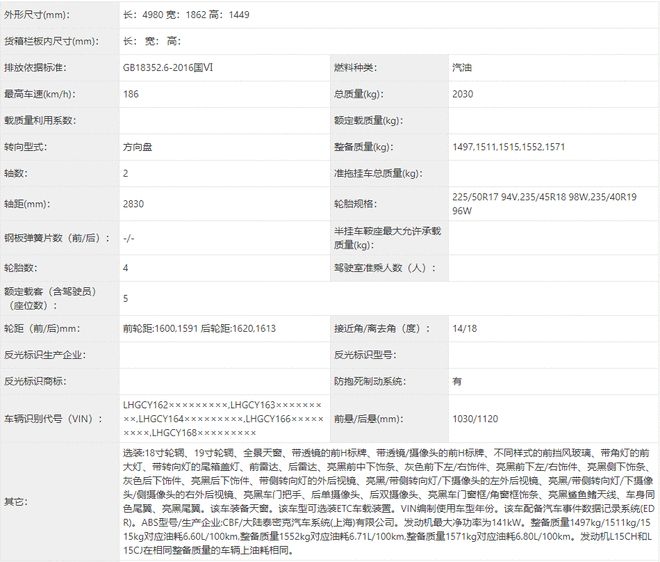The height and width of the screenshot is (562, 660).
Task: Click the 轮距（前/后)mm label
Action: click(42, 328)
